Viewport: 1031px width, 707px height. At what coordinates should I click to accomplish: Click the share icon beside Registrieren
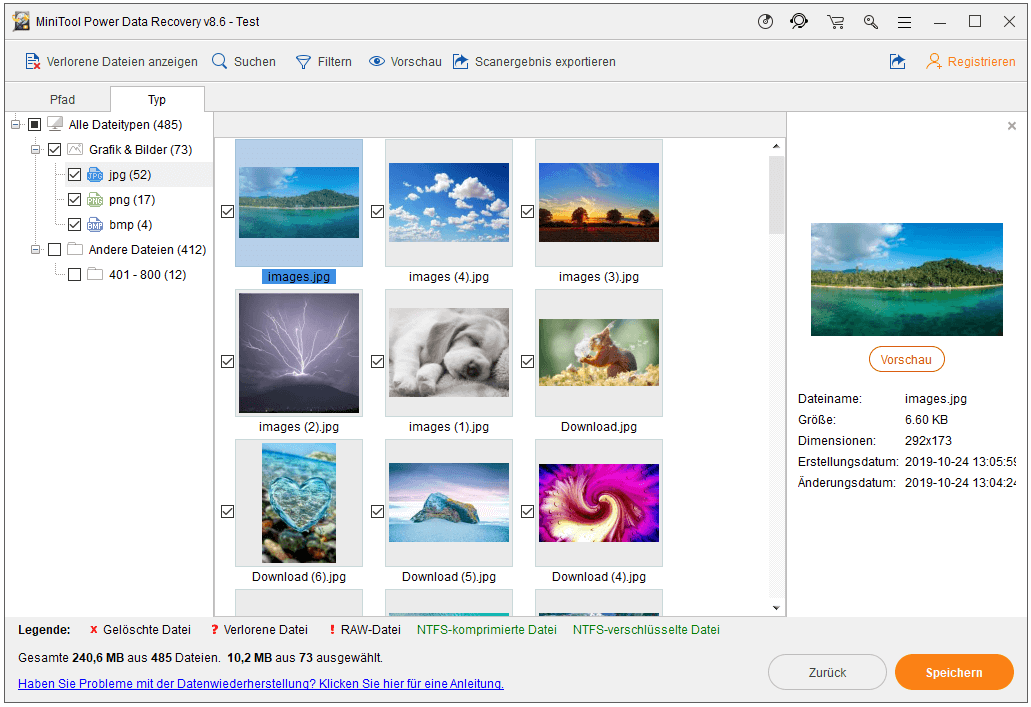tap(898, 61)
